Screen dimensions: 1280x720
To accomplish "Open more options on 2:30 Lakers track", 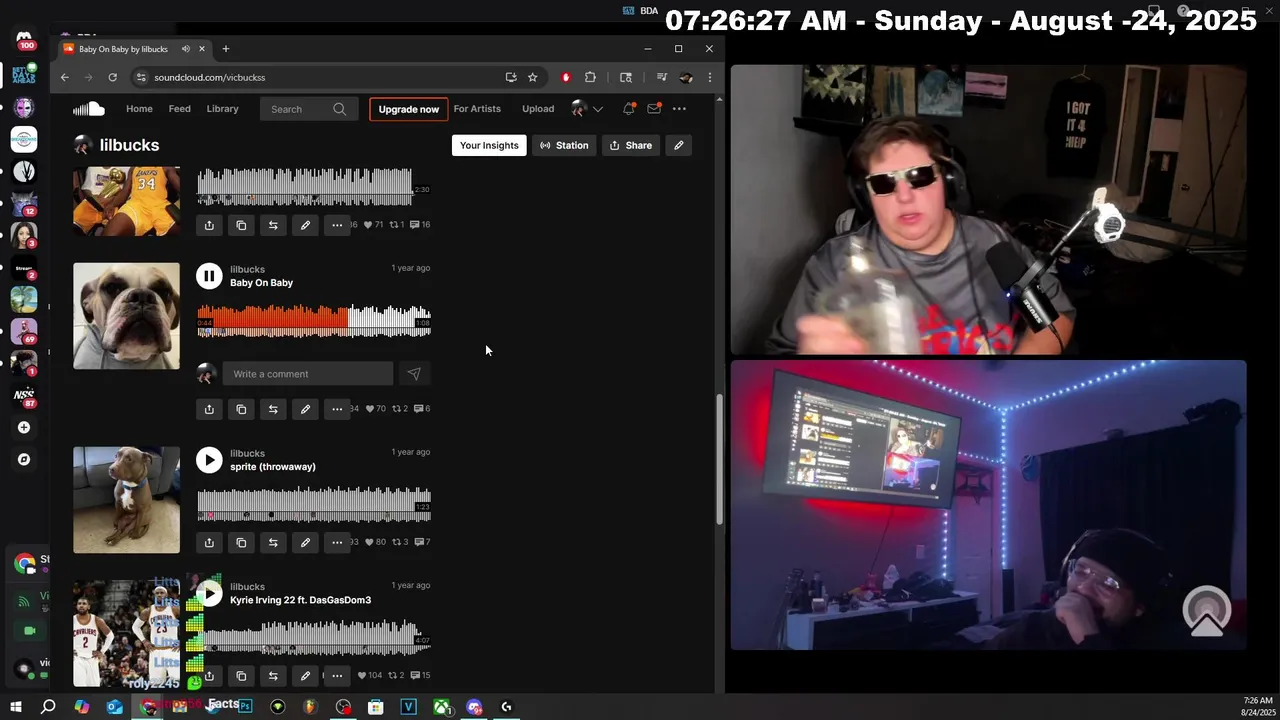I will [337, 225].
